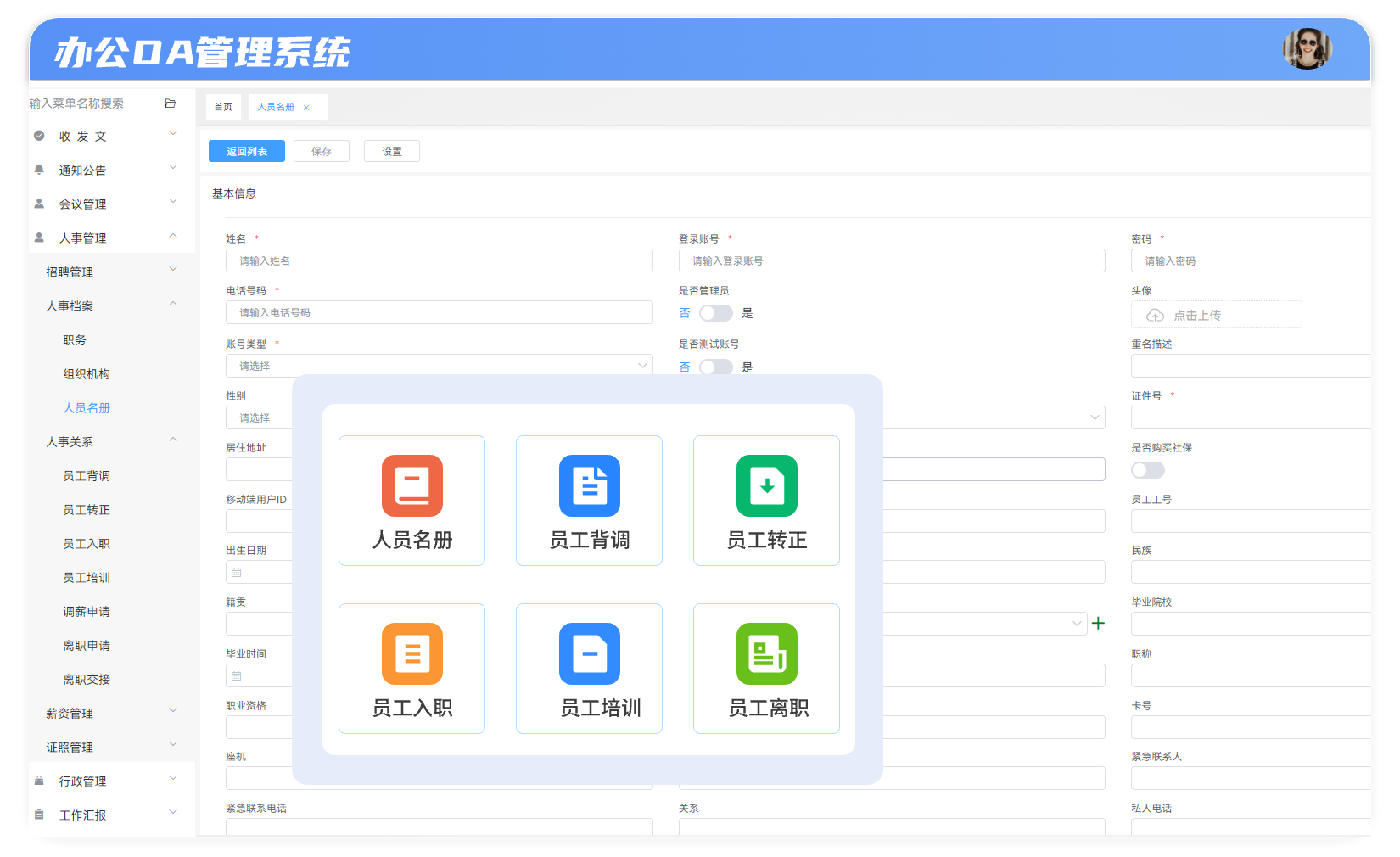Screen dimensions: 1400x857
Task: Toggle the 是否购买社保 switch
Action: pos(1147,470)
